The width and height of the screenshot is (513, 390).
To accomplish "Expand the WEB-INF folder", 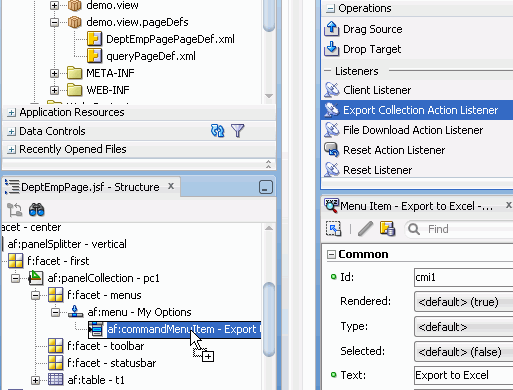I will 55,90.
